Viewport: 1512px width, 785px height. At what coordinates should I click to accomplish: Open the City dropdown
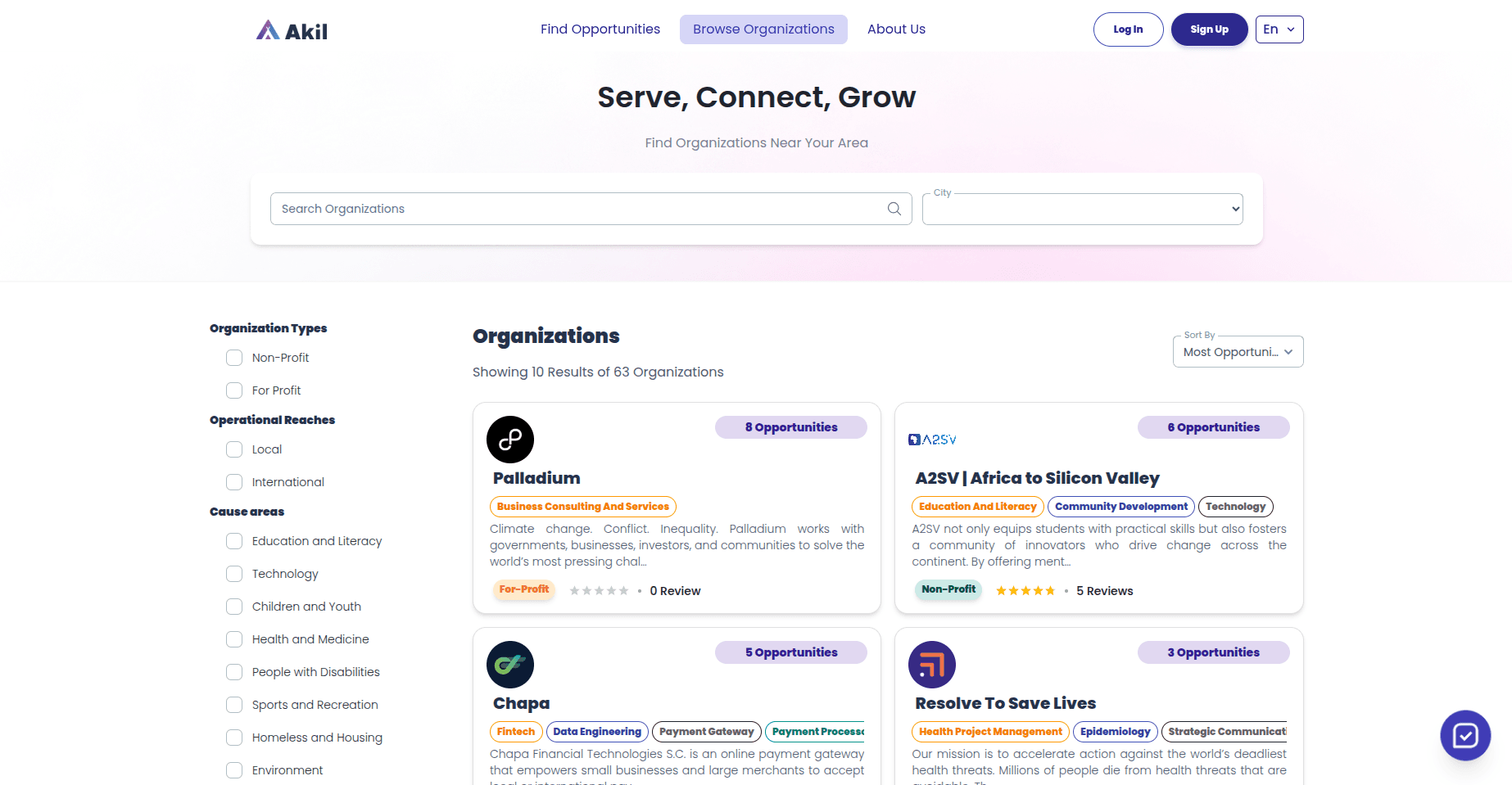point(1083,209)
